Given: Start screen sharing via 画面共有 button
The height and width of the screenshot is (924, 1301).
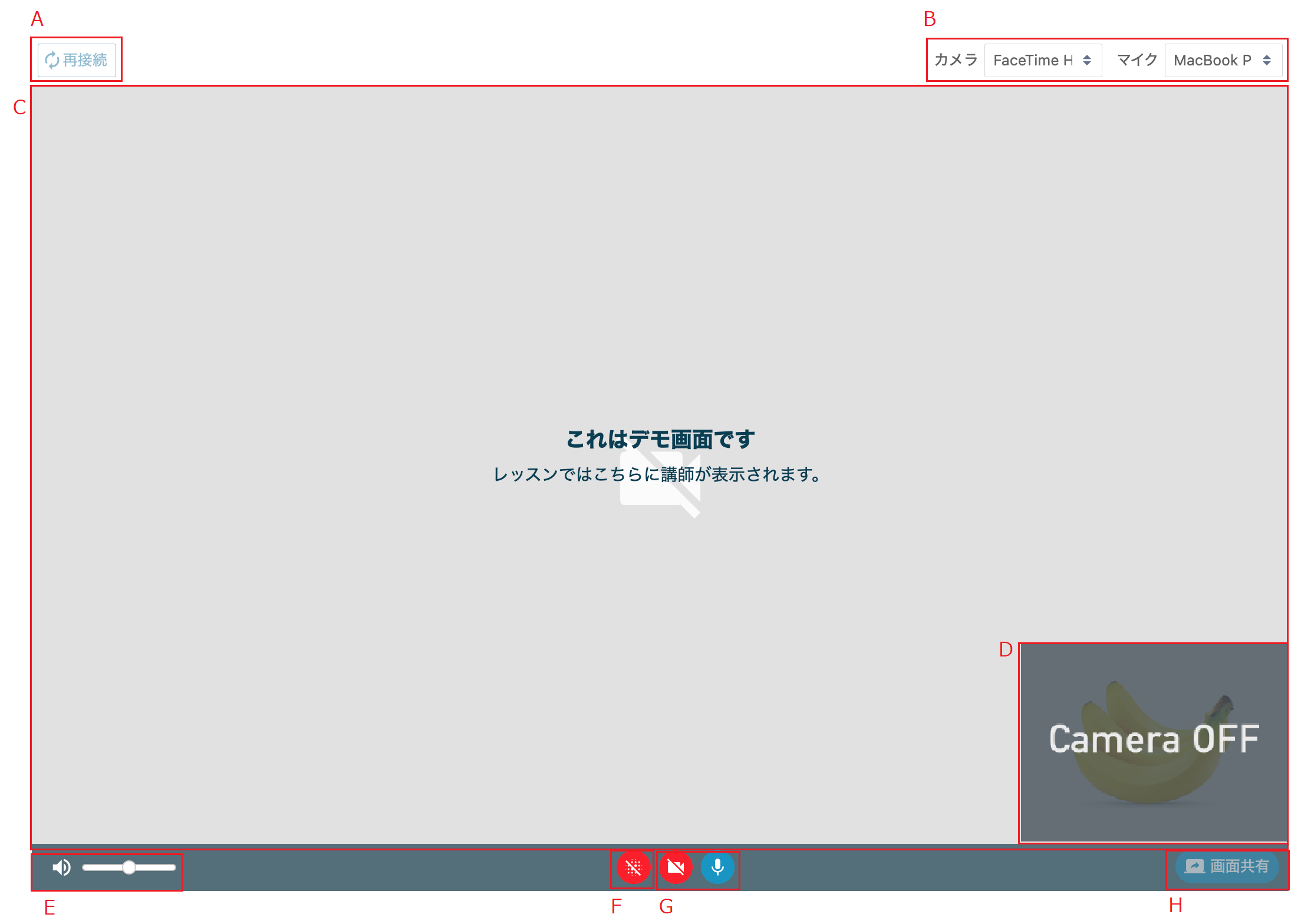Looking at the screenshot, I should (1227, 866).
